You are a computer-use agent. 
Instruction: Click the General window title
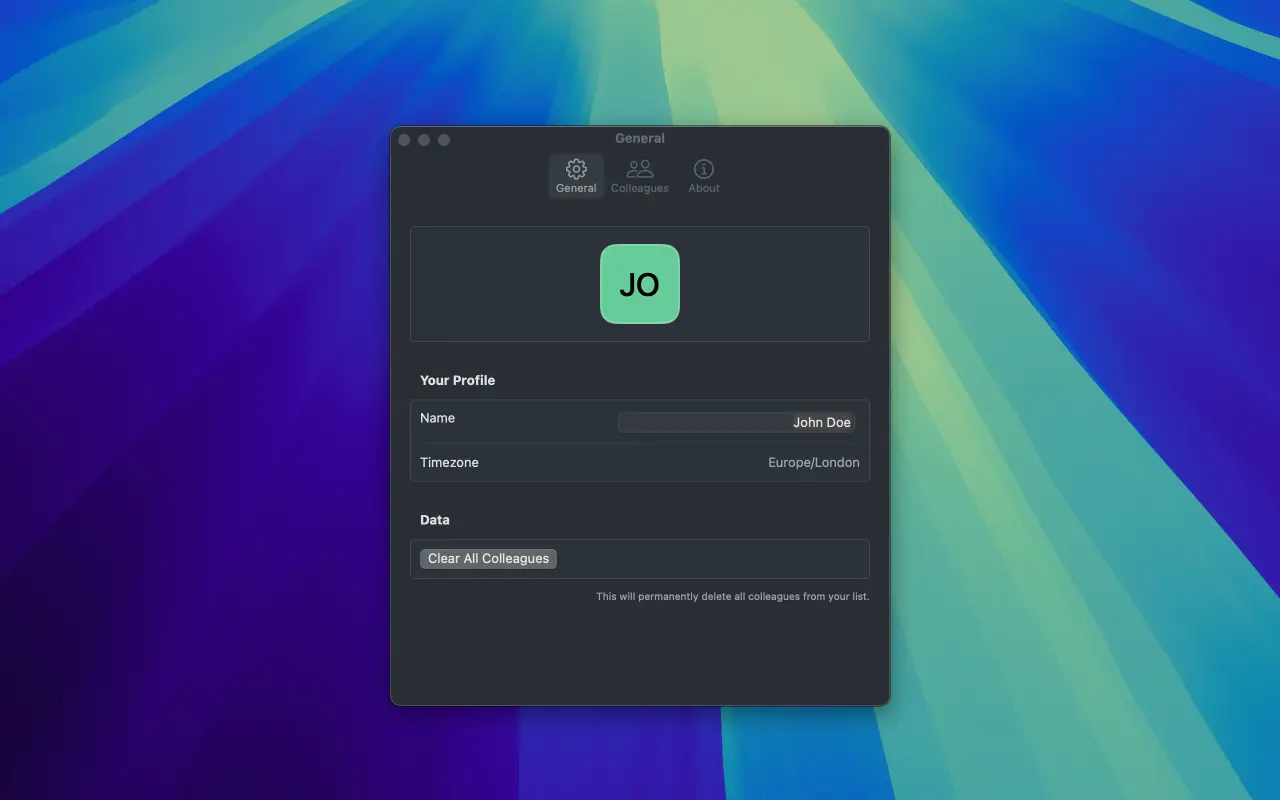pos(640,138)
